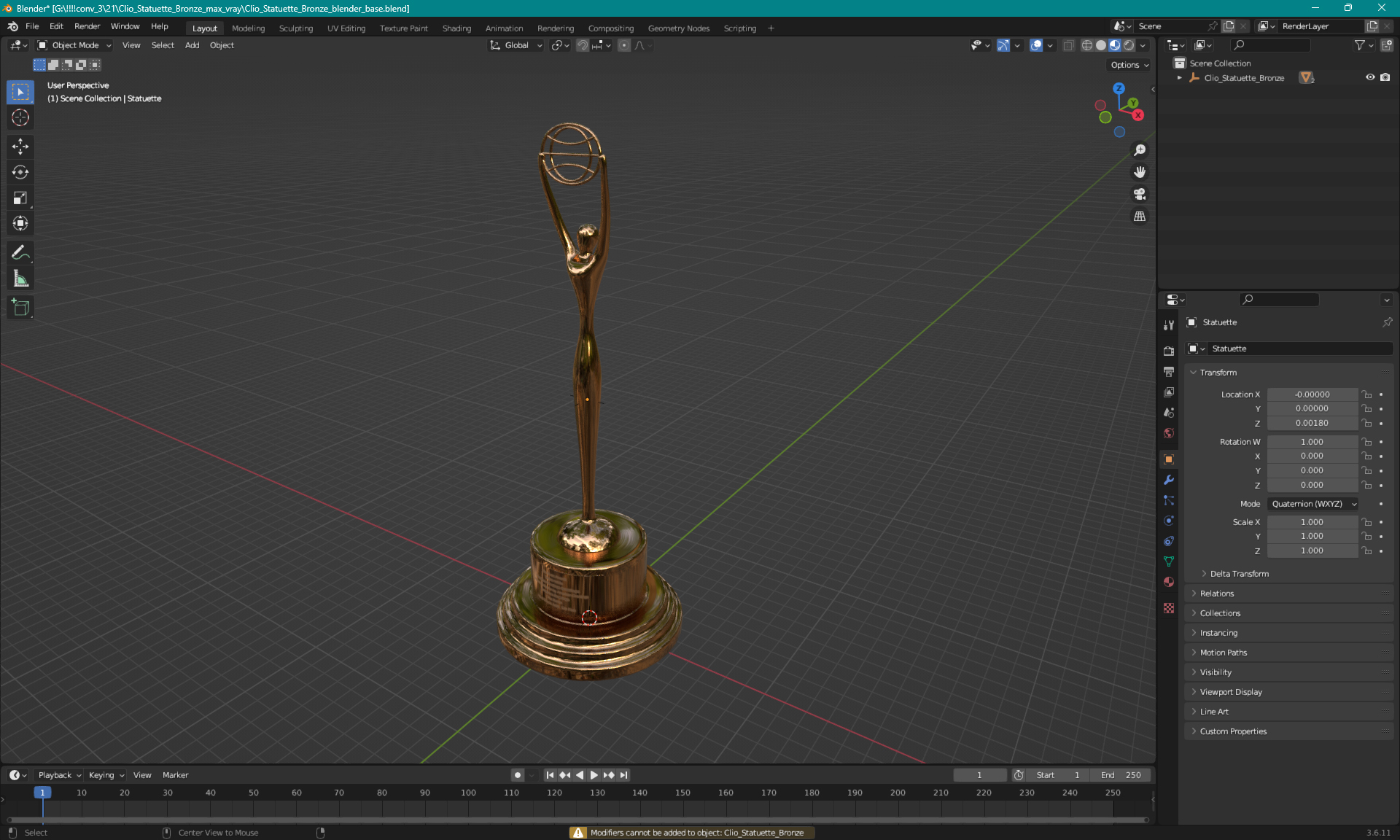Toggle auto keying record button
This screenshot has width=1400, height=840.
(x=518, y=775)
